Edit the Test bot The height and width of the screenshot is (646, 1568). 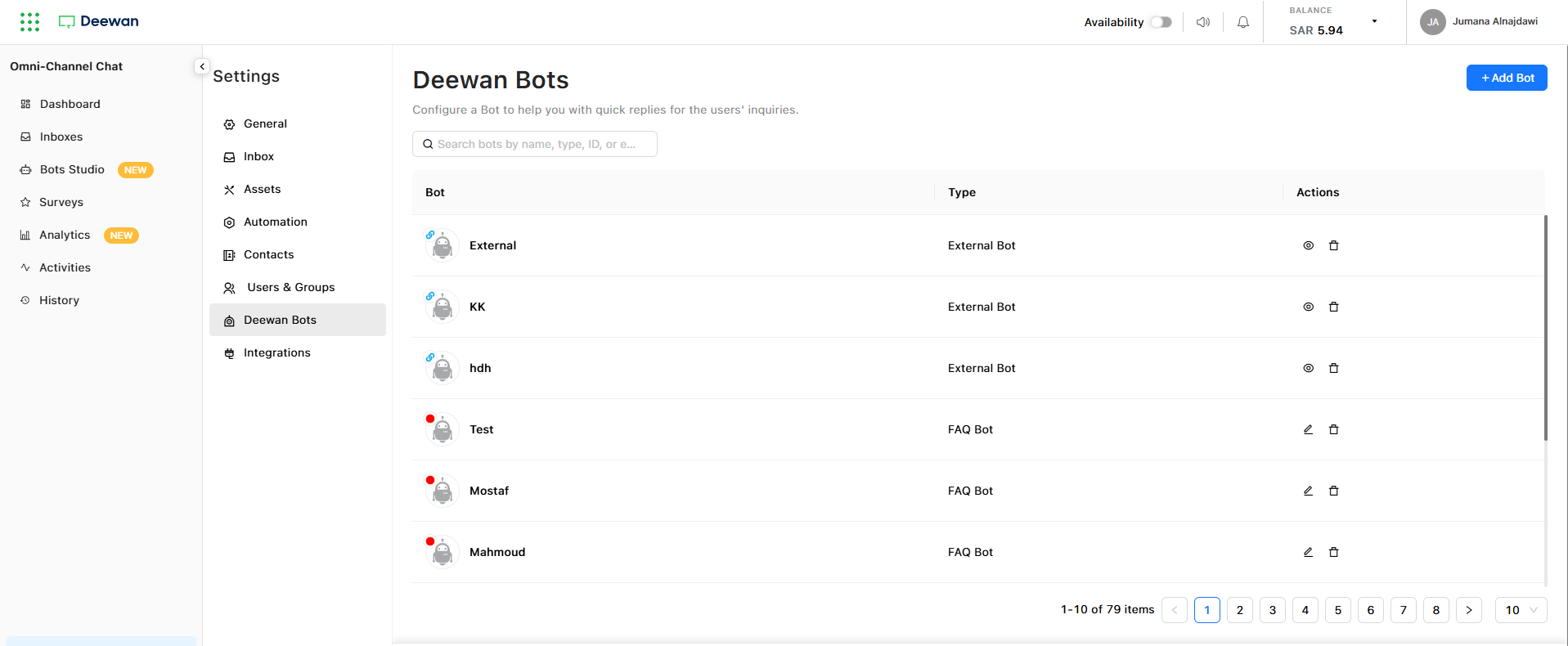1308,429
